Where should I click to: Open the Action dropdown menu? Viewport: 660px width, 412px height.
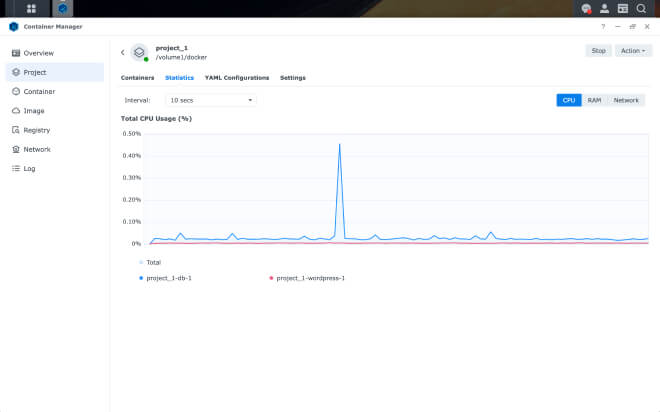[633, 51]
